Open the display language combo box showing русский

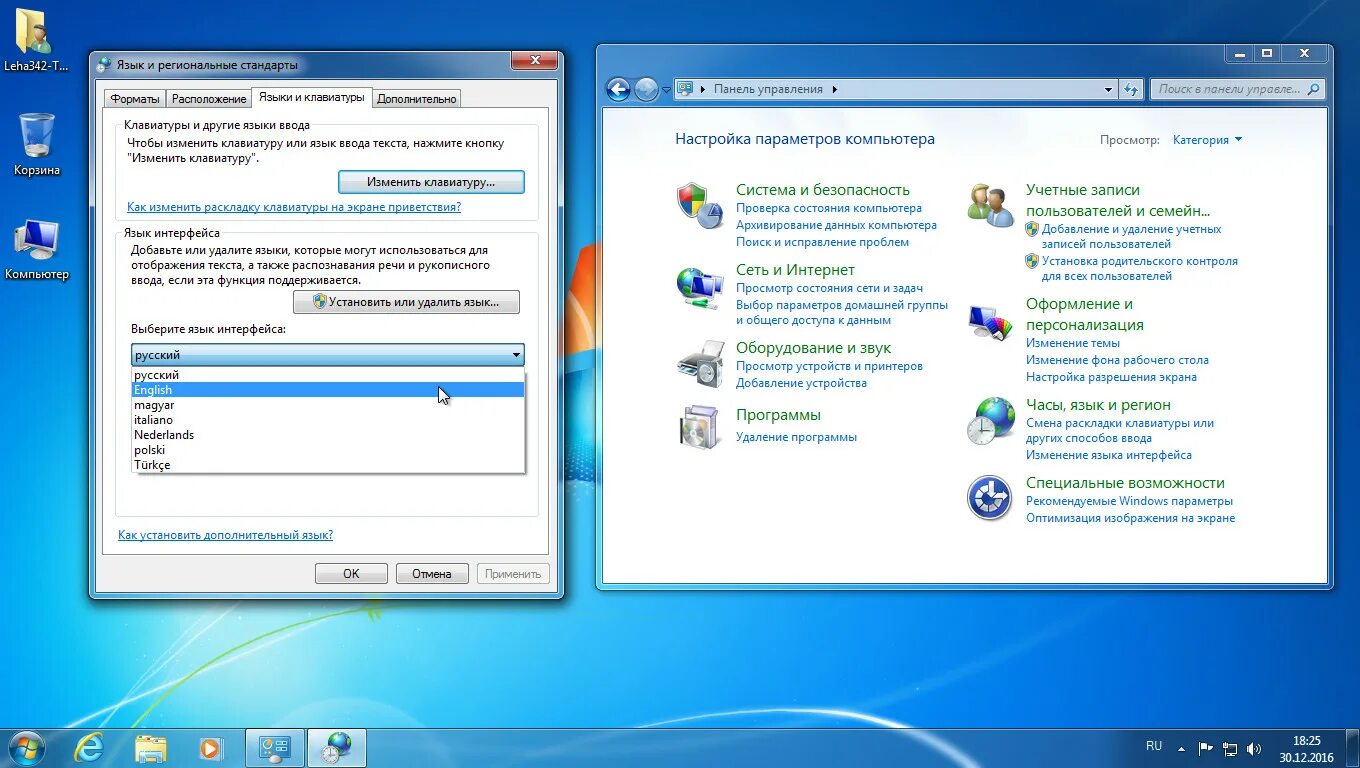click(x=328, y=355)
